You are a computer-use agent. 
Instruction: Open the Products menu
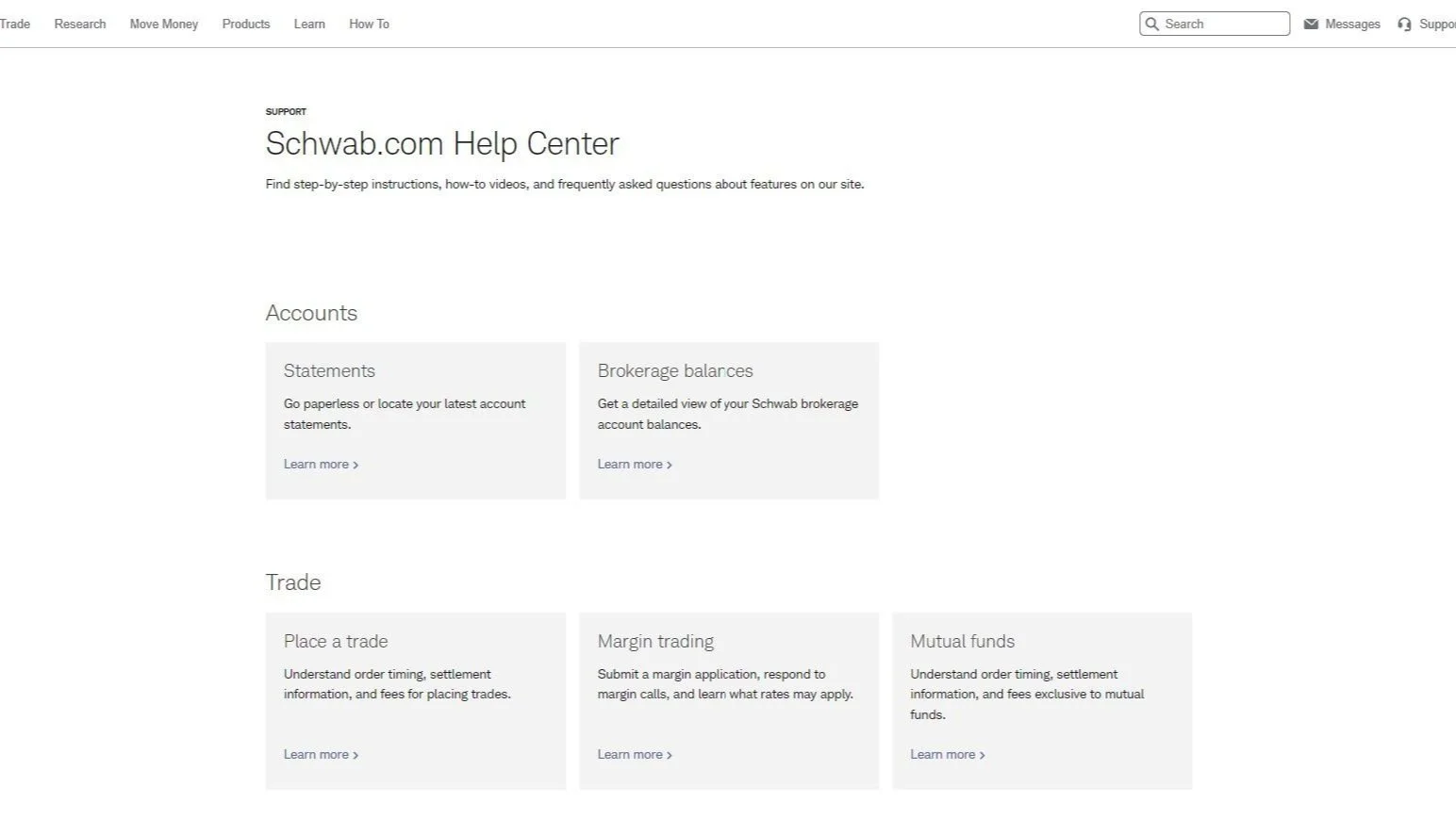(246, 24)
